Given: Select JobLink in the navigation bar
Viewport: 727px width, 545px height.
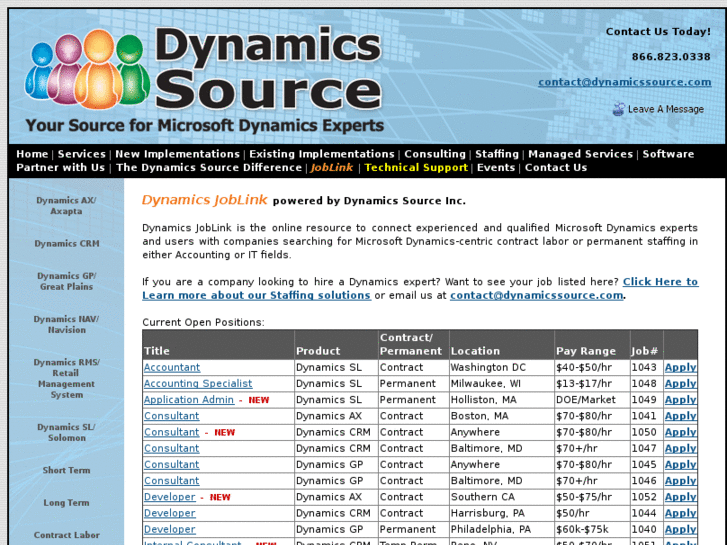Looking at the screenshot, I should click(x=332, y=167).
